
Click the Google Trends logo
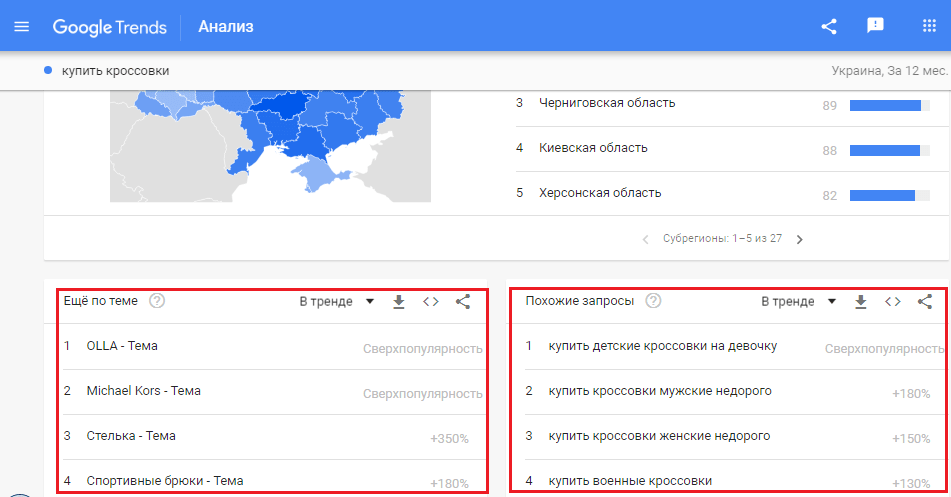click(109, 27)
